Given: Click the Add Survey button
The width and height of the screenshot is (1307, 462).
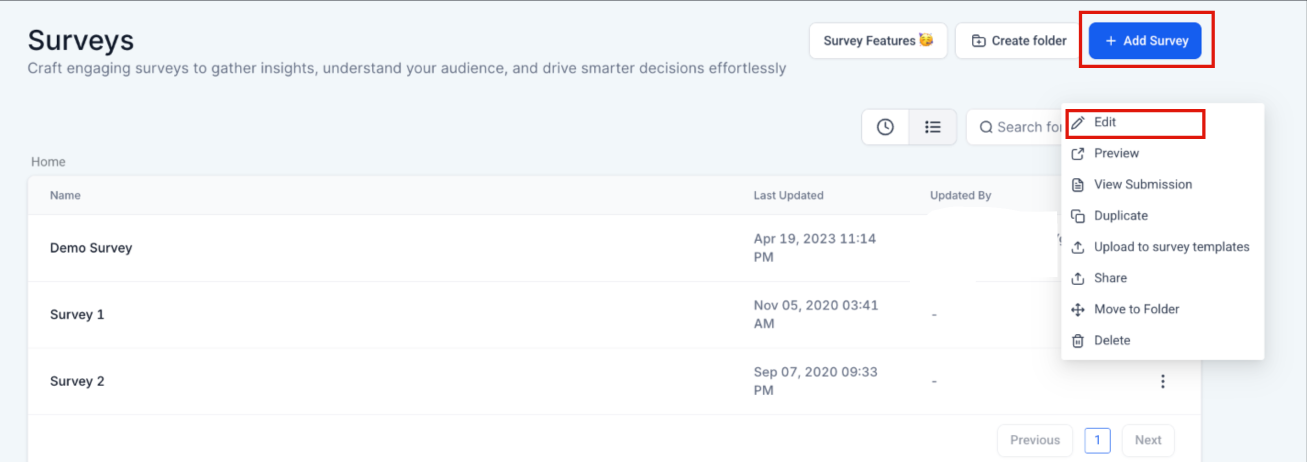Looking at the screenshot, I should coord(1145,41).
